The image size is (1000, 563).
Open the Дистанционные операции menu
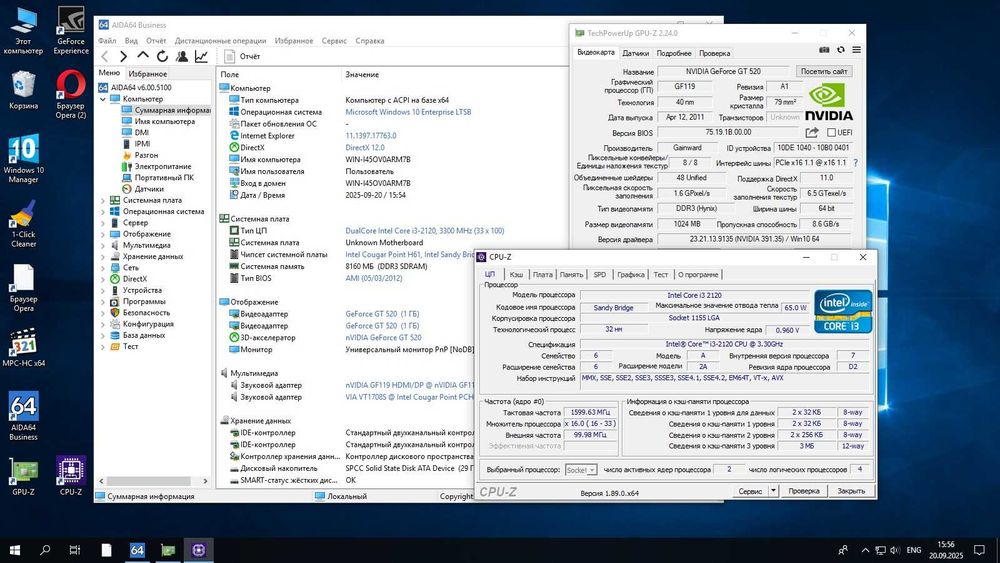point(220,41)
